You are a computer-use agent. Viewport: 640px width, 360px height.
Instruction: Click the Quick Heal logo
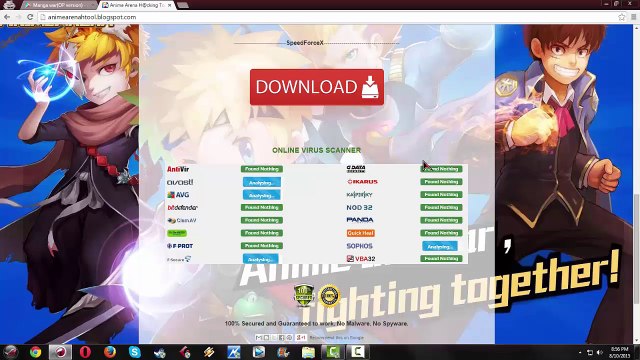360,233
